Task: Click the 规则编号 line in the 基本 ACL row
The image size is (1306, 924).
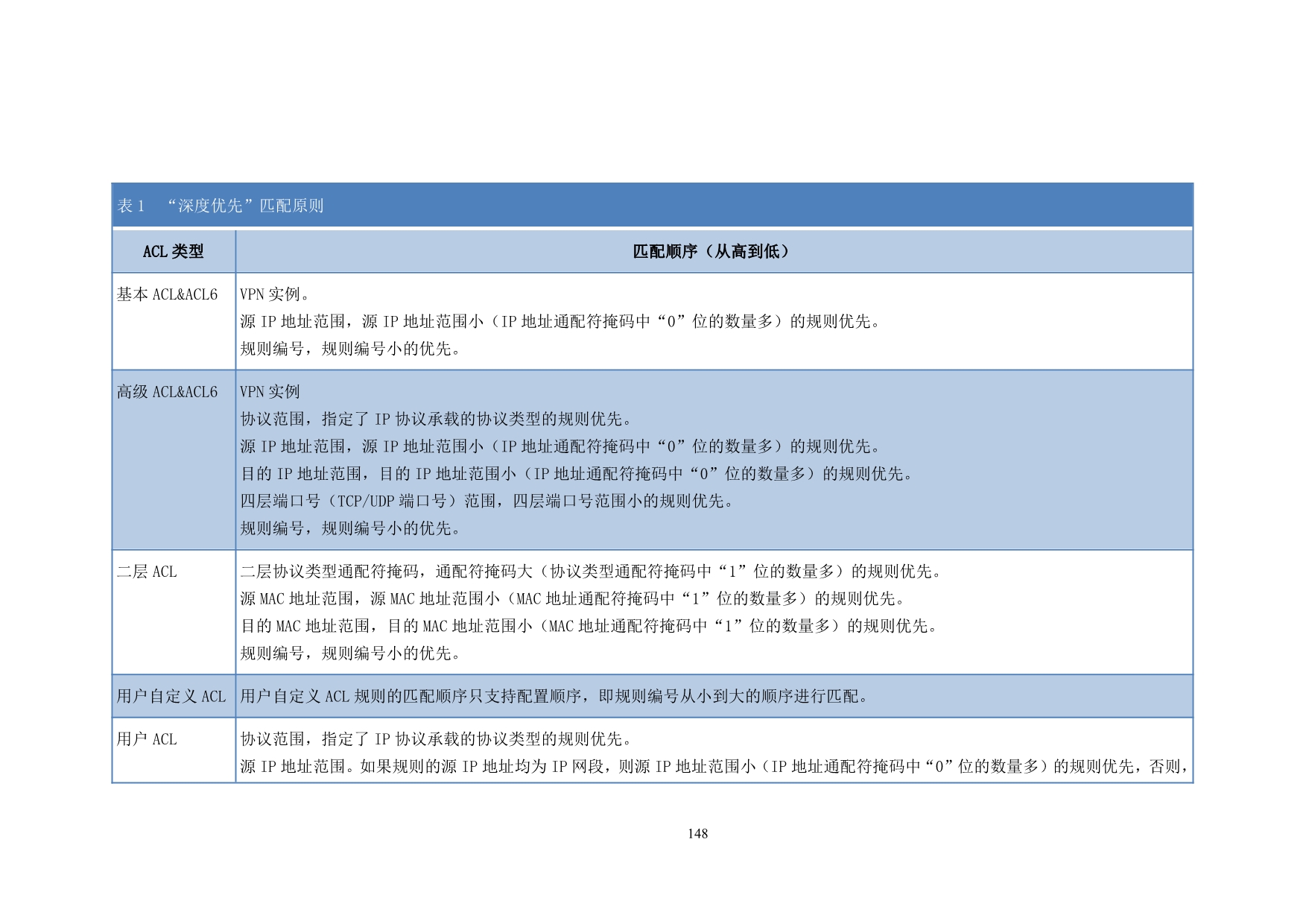Action: click(x=350, y=349)
